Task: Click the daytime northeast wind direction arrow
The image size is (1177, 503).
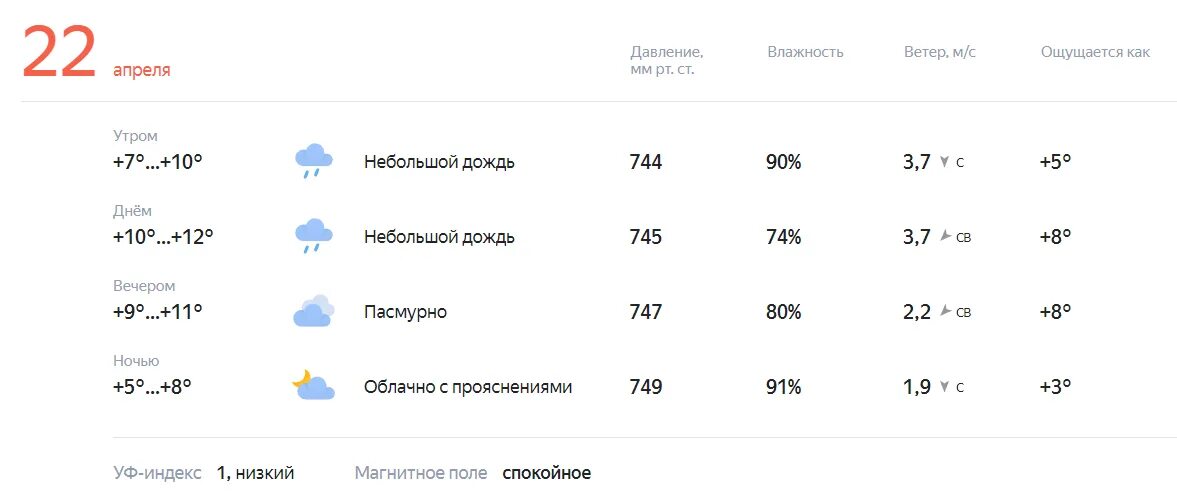Action: click(945, 236)
